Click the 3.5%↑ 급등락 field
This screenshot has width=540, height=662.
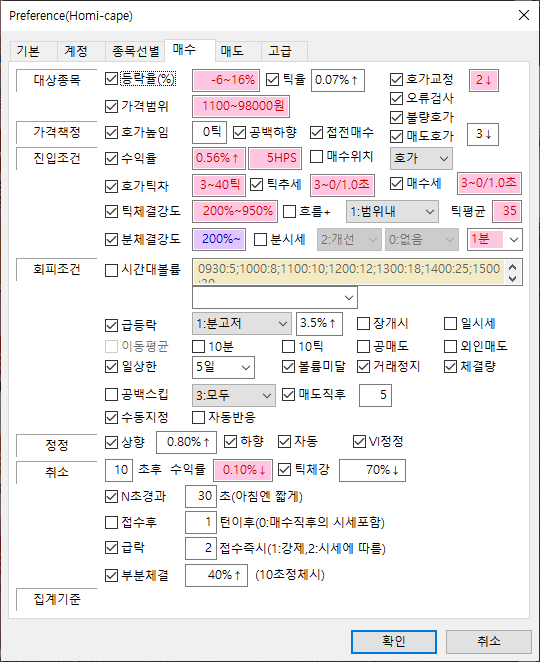(319, 324)
